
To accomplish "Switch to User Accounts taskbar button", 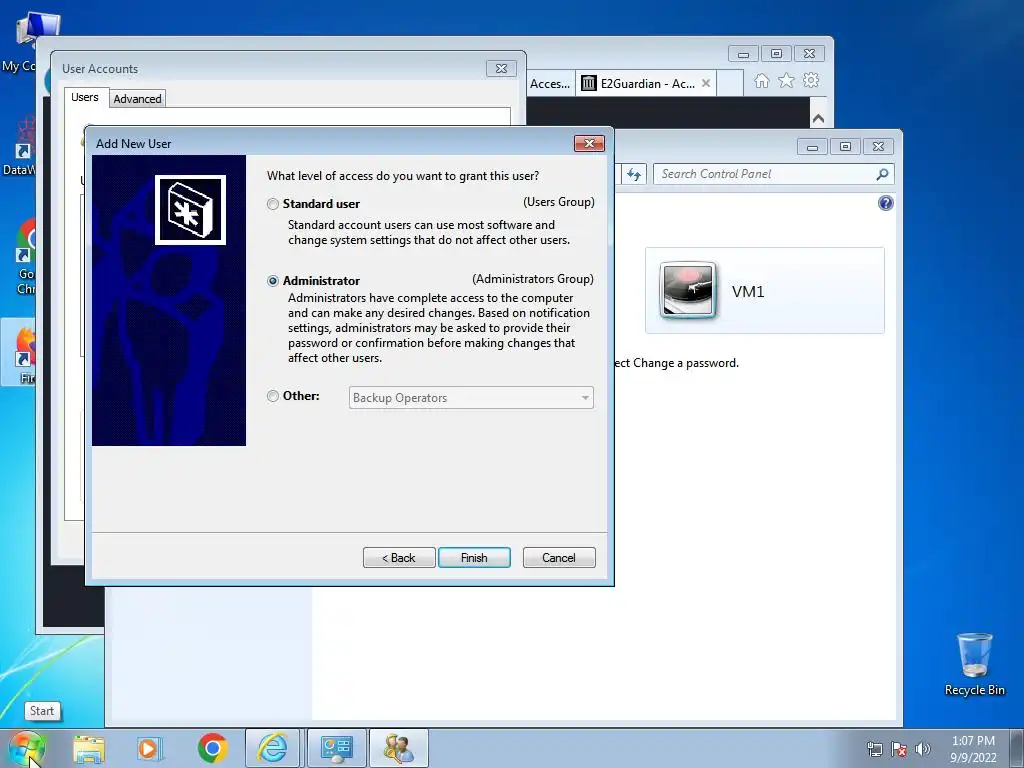I will pyautogui.click(x=398, y=748).
